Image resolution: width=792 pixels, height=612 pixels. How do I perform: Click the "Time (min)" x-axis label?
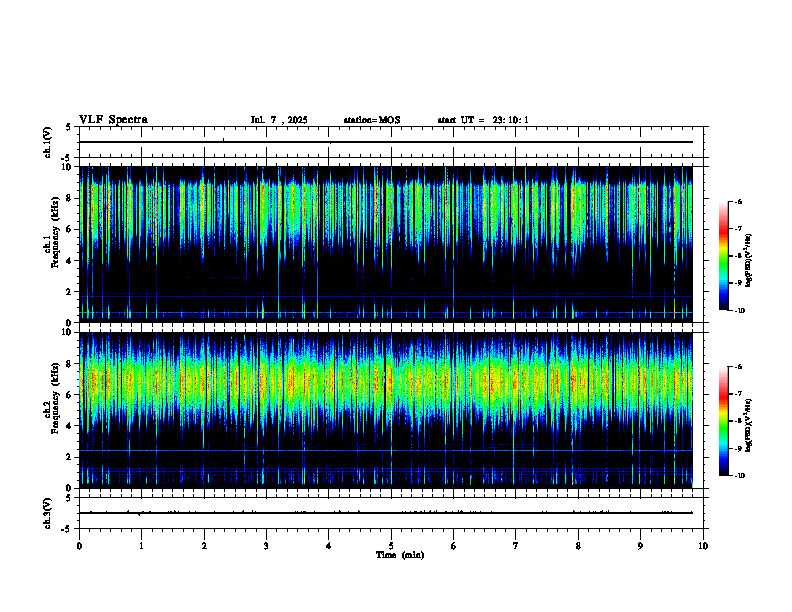point(400,555)
